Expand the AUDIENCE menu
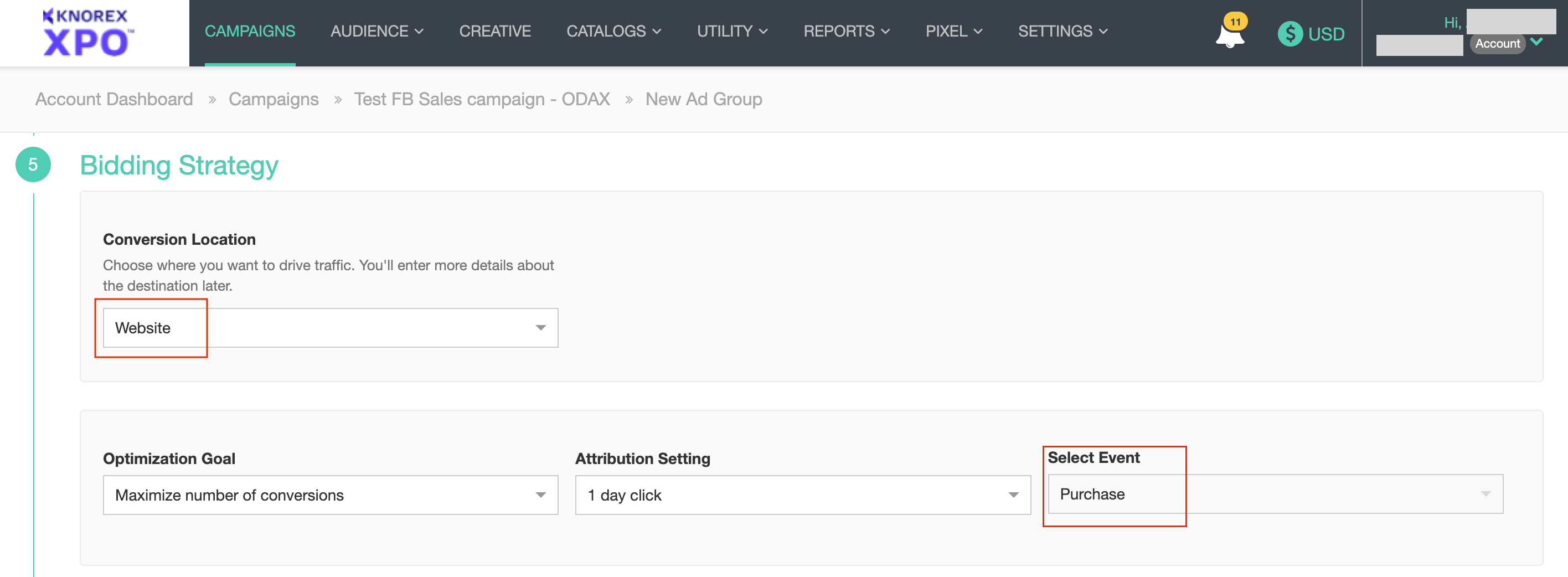 (x=377, y=31)
